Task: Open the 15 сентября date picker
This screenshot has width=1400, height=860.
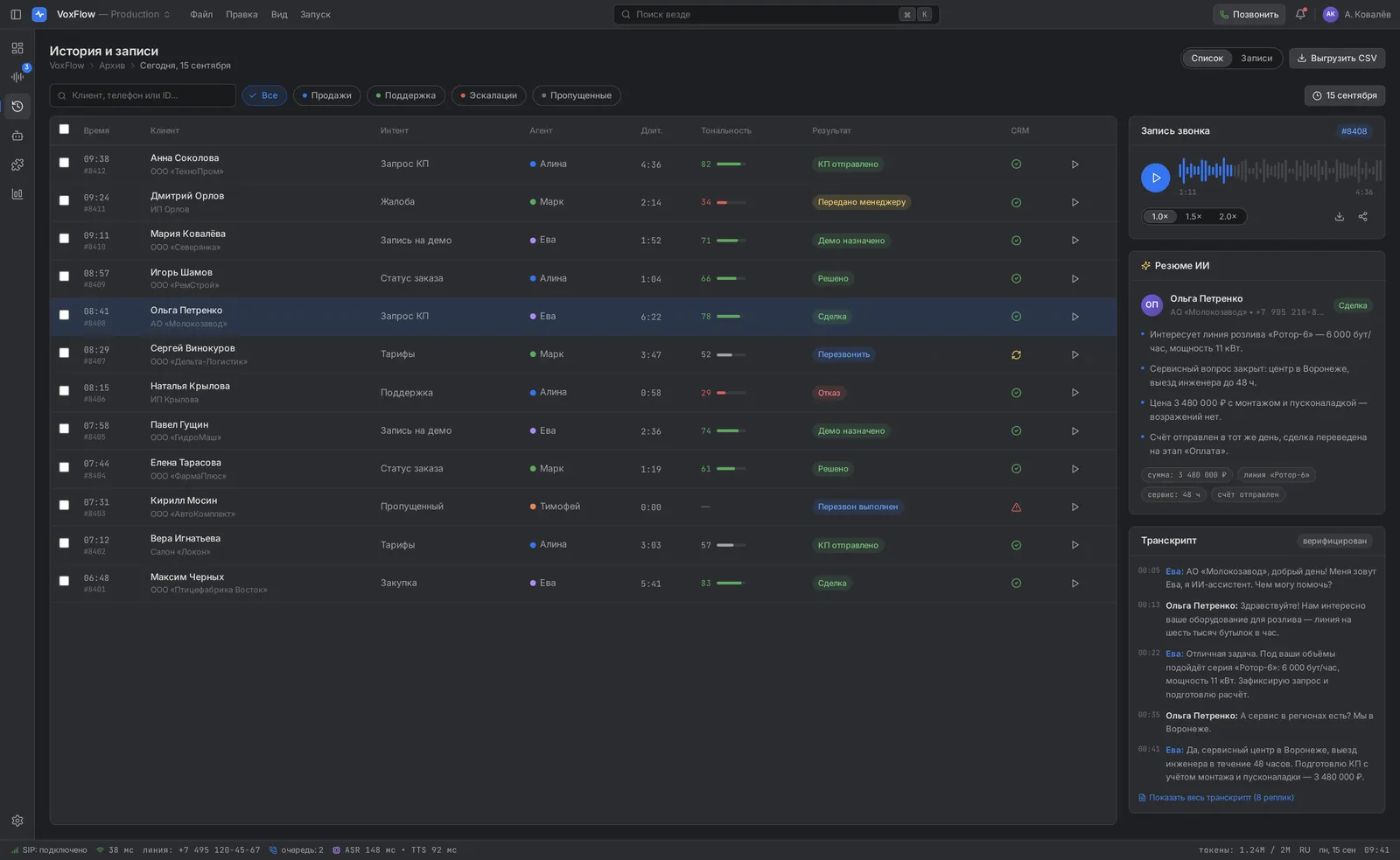Action: click(x=1344, y=95)
